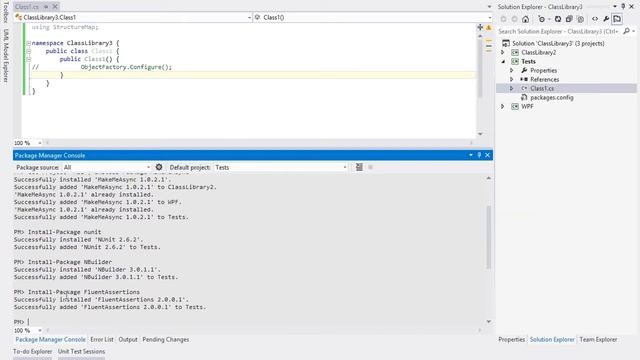Open Package Manager settings gear icon

coord(159,167)
